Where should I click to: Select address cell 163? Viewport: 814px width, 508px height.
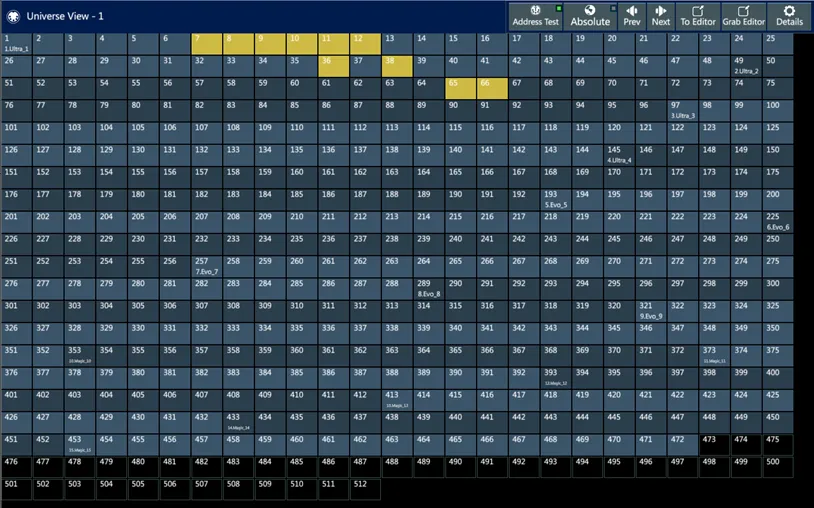coord(397,178)
